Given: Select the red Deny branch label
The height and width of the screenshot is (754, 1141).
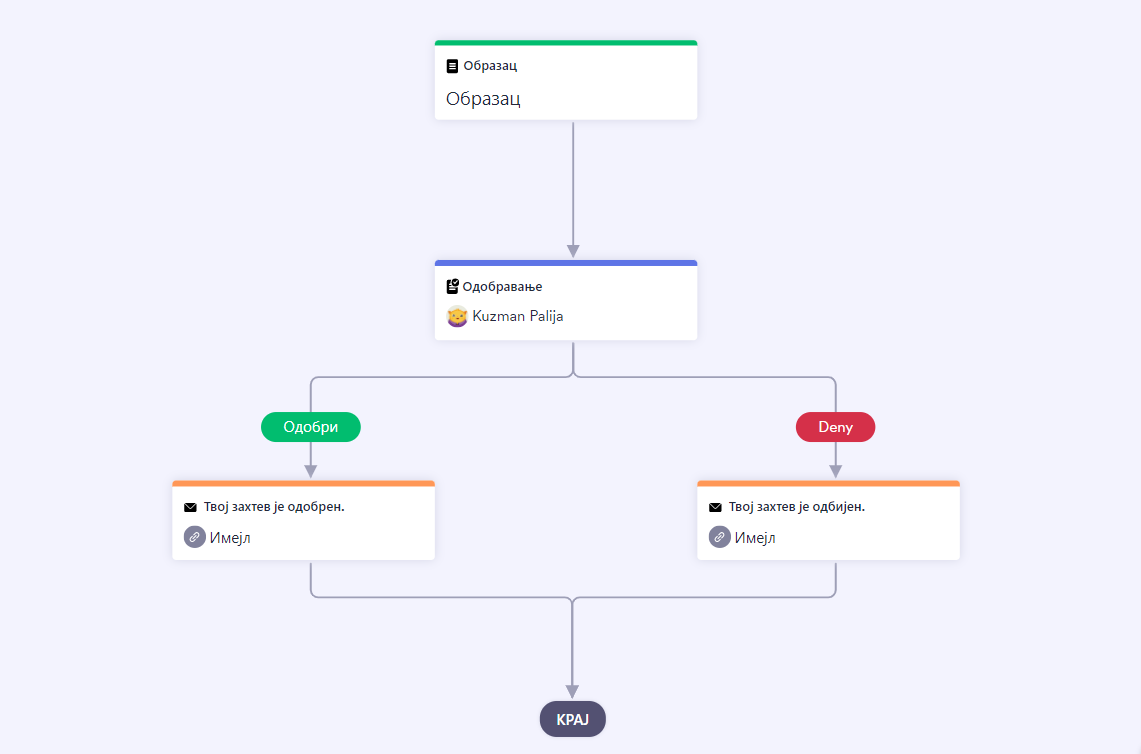Looking at the screenshot, I should coord(835,427).
